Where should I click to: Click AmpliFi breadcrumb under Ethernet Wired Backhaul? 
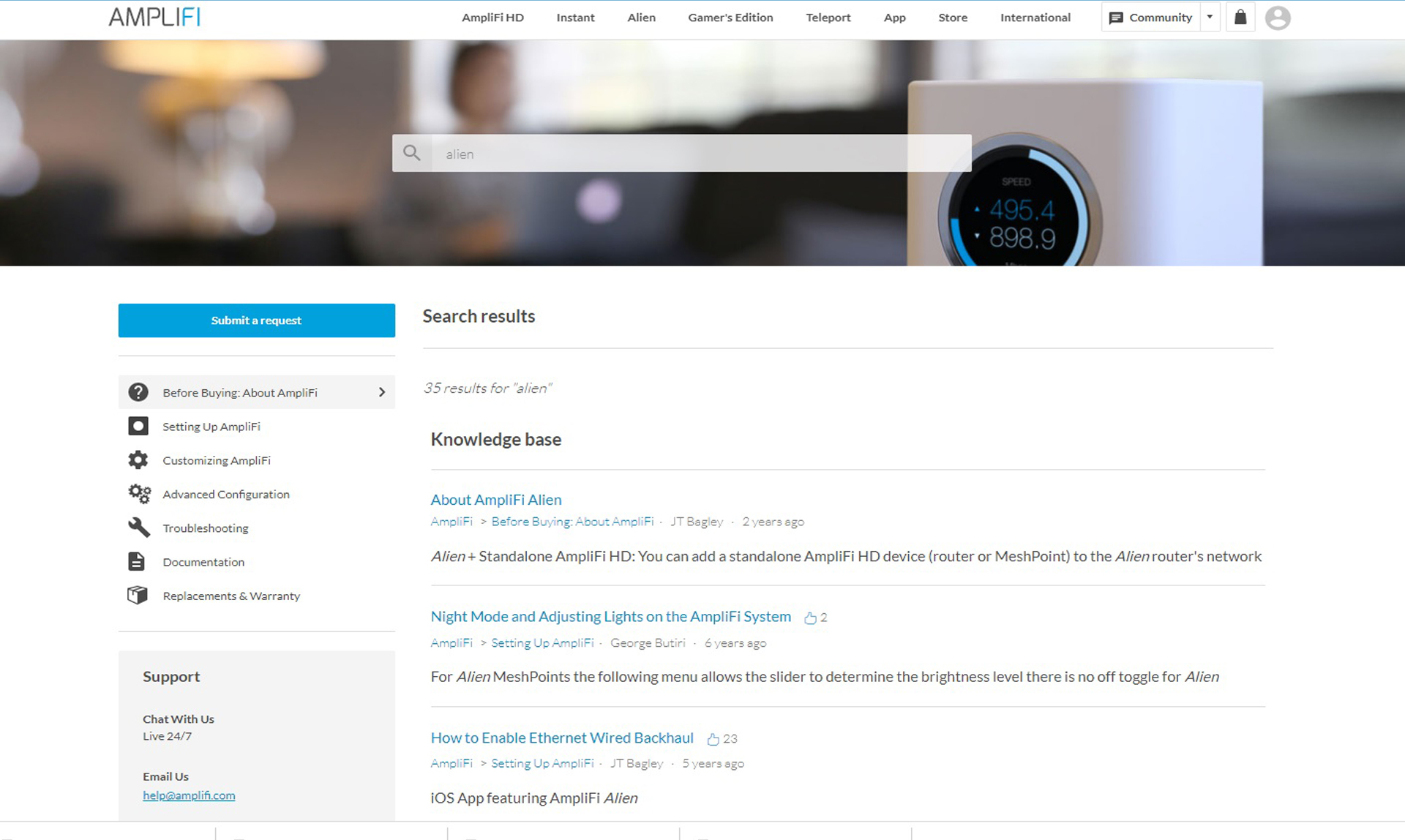(x=452, y=764)
